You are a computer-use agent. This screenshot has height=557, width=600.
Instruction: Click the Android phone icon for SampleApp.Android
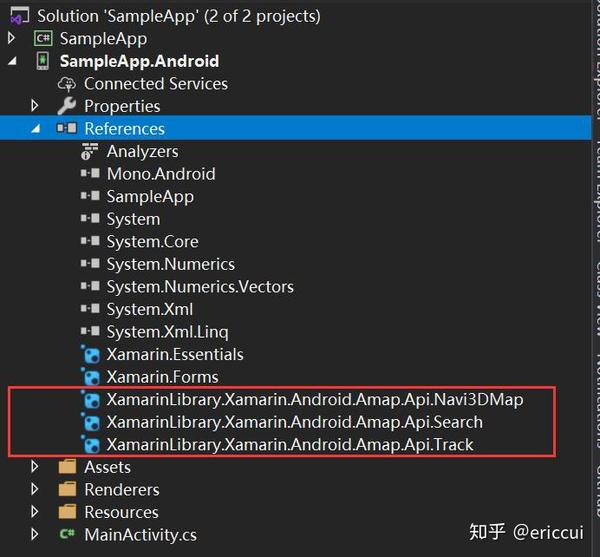pyautogui.click(x=43, y=61)
